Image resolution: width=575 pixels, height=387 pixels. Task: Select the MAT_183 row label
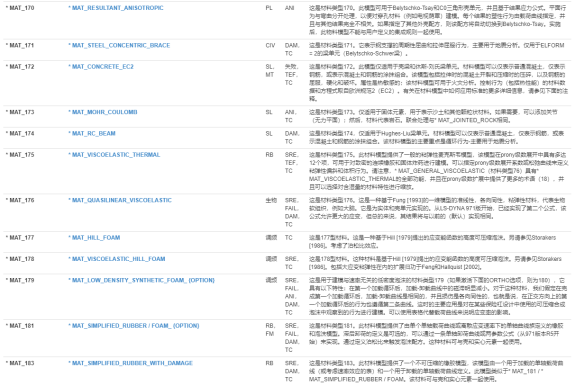(x=20, y=363)
